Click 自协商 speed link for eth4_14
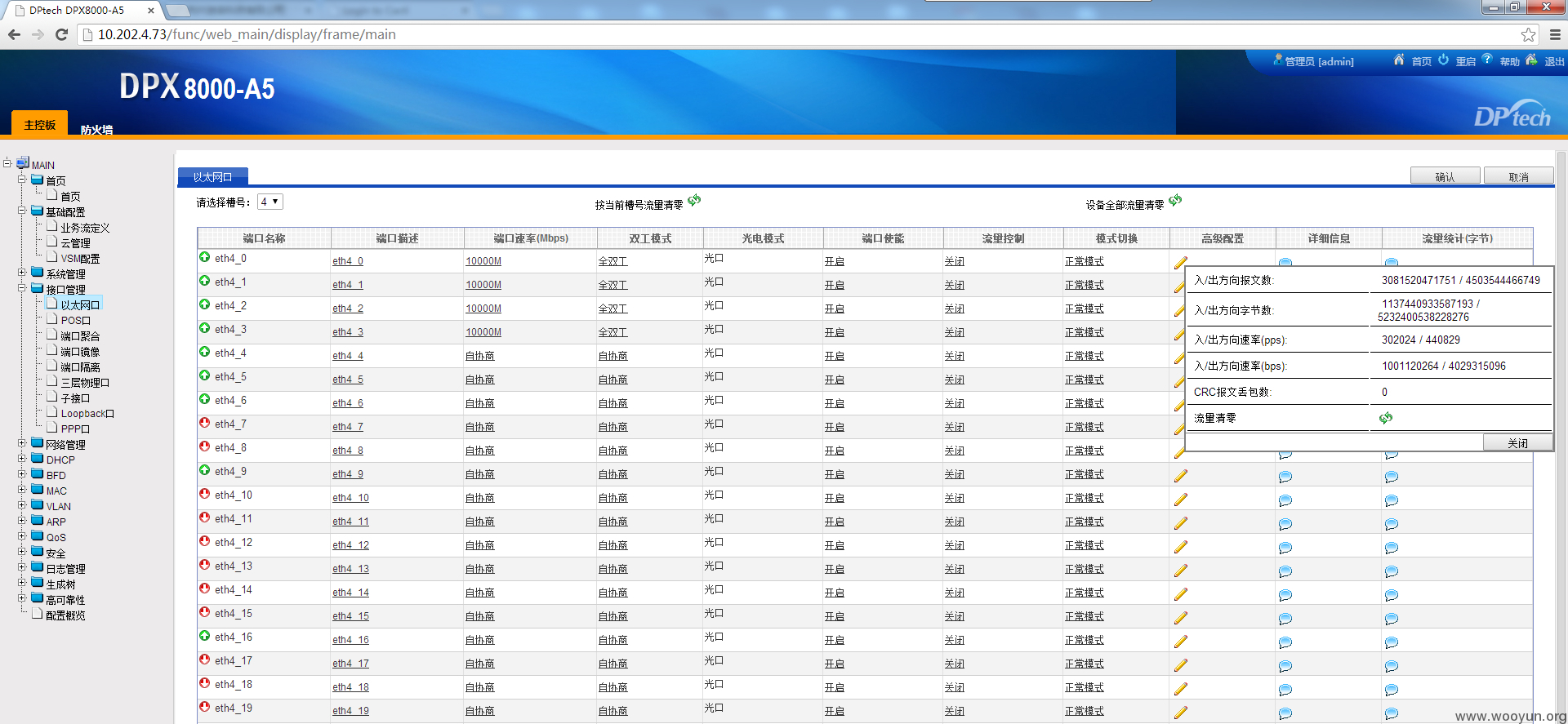The height and width of the screenshot is (724, 1568). pos(479,593)
